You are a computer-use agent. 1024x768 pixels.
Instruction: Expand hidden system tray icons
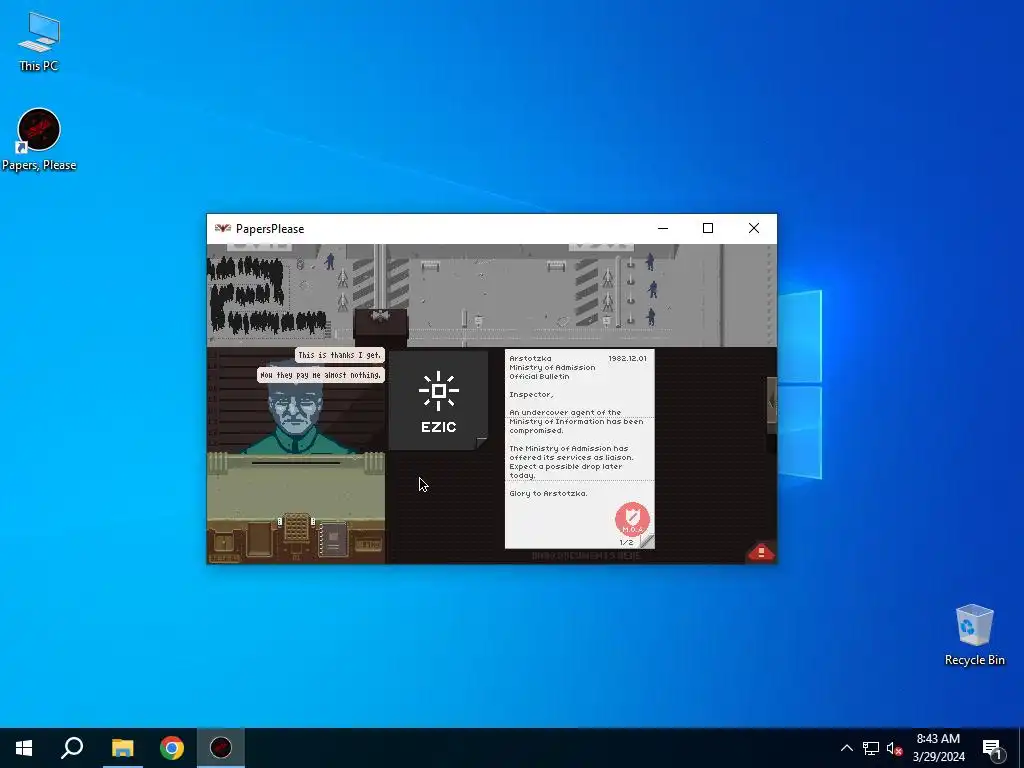[x=846, y=748]
